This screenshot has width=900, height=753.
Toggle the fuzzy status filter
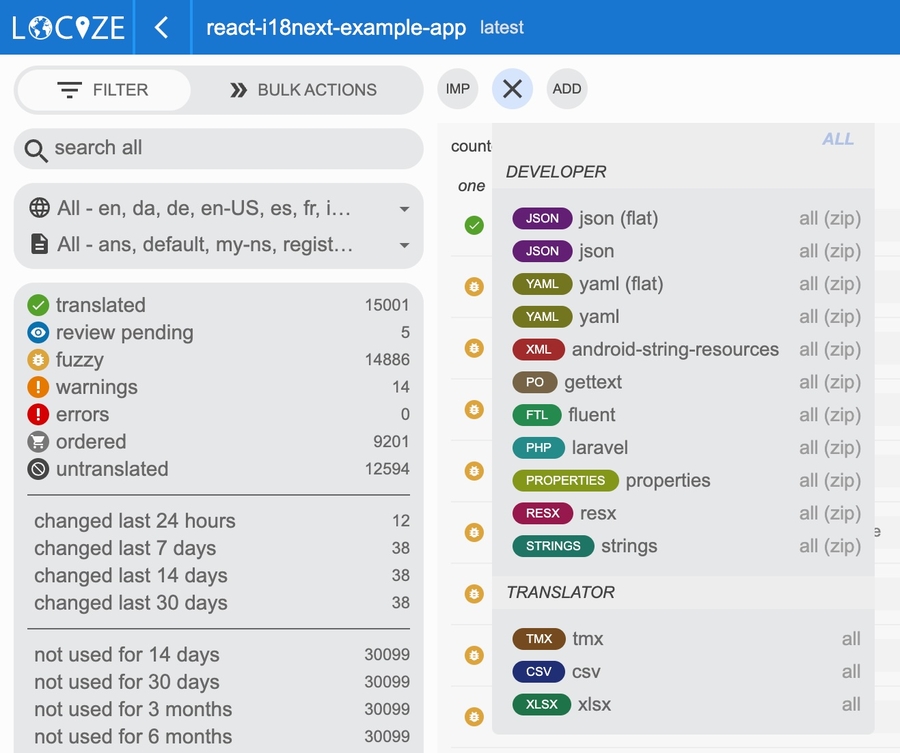coord(79,360)
